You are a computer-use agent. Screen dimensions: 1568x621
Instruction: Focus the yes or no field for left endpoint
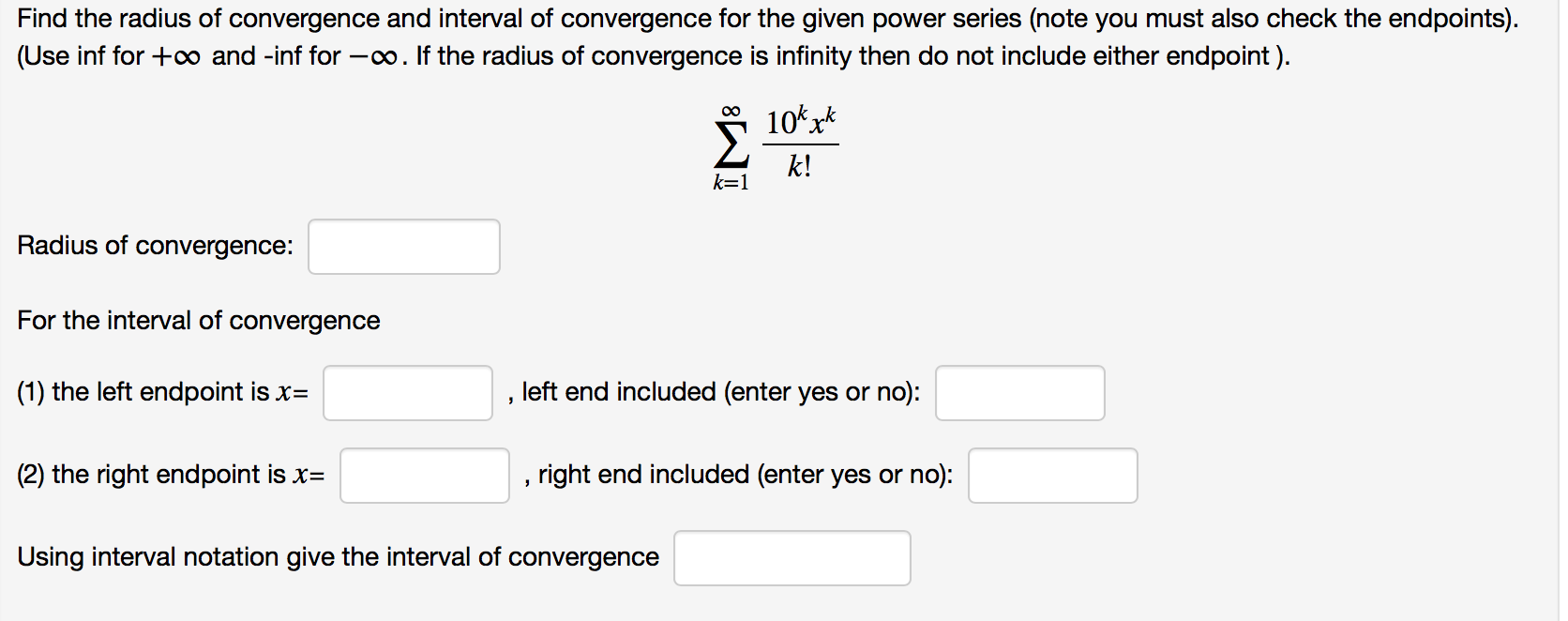click(1020, 394)
